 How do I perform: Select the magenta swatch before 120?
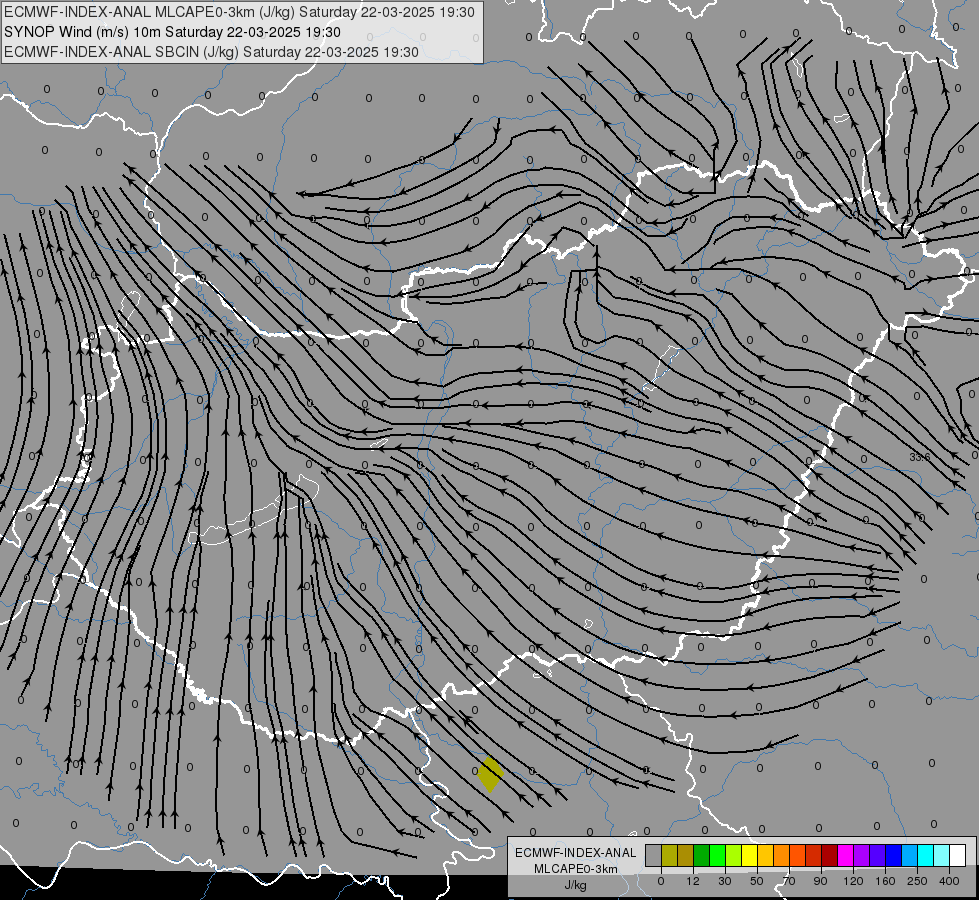pyautogui.click(x=846, y=855)
